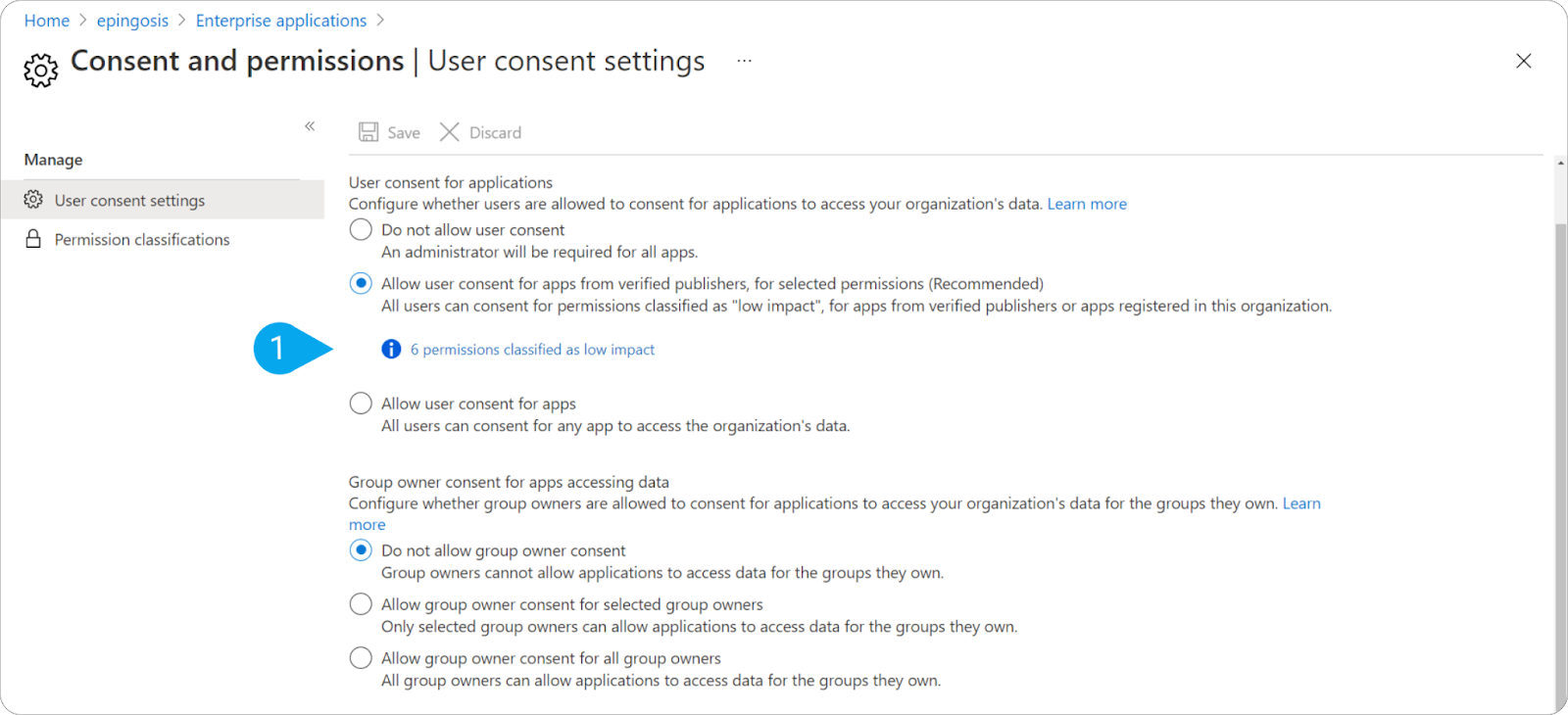The width and height of the screenshot is (1568, 715).
Task: Close the Consent and permissions pane
Action: point(1523,61)
